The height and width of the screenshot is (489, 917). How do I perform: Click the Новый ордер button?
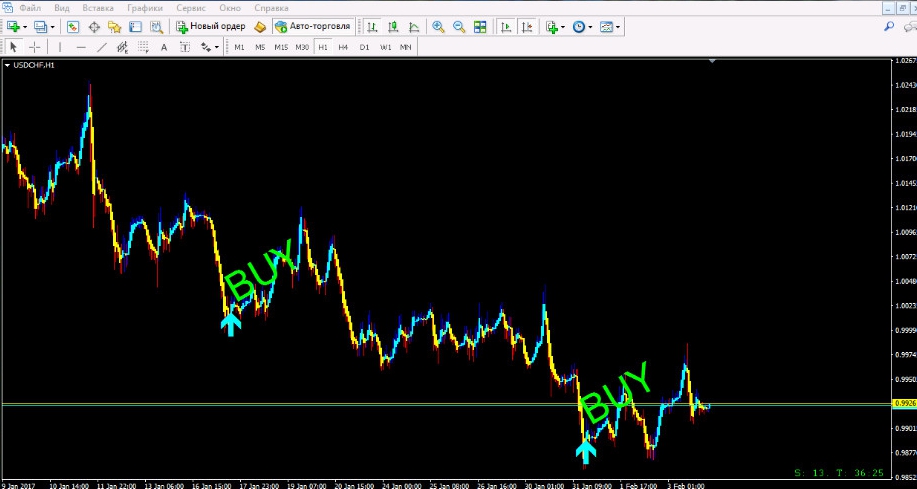(210, 27)
